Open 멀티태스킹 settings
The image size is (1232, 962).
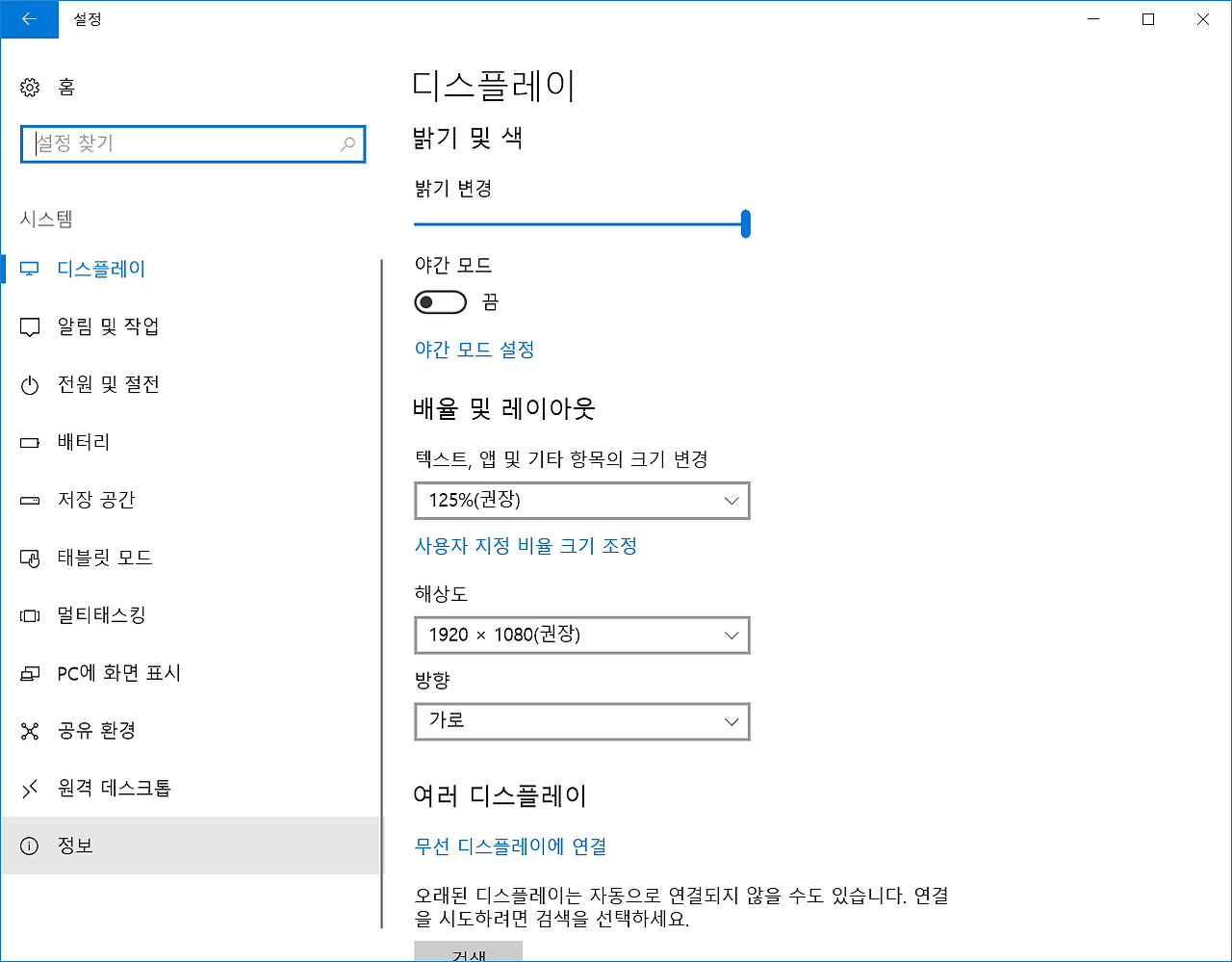coord(101,615)
